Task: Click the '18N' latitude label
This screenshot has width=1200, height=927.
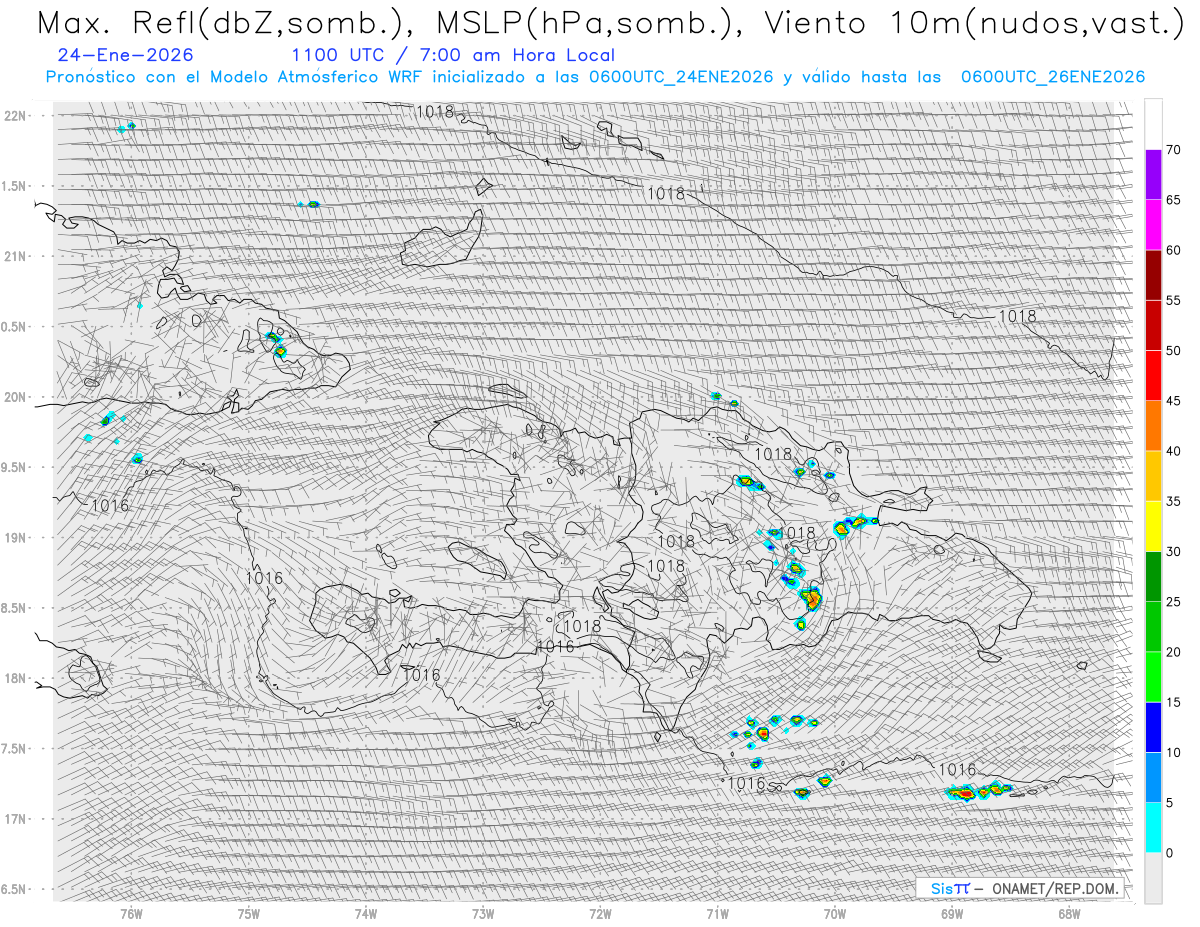Action: [17, 679]
